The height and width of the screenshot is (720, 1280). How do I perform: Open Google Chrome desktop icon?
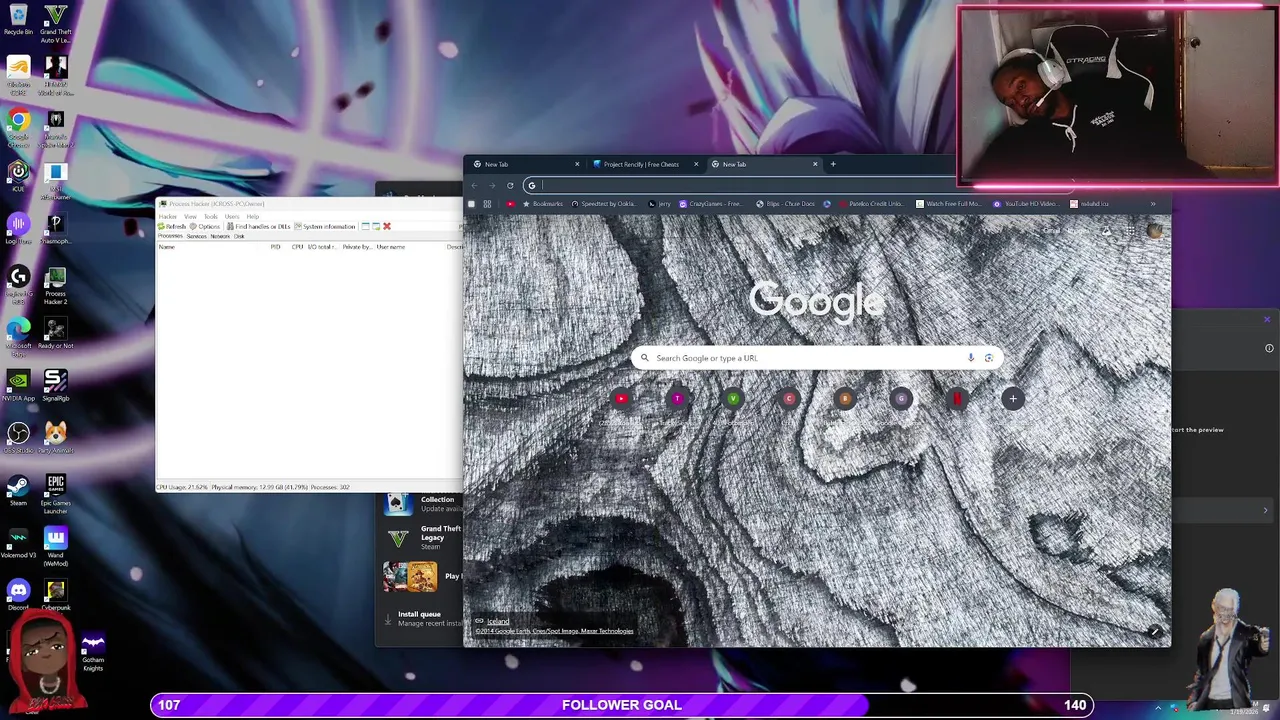[18, 125]
